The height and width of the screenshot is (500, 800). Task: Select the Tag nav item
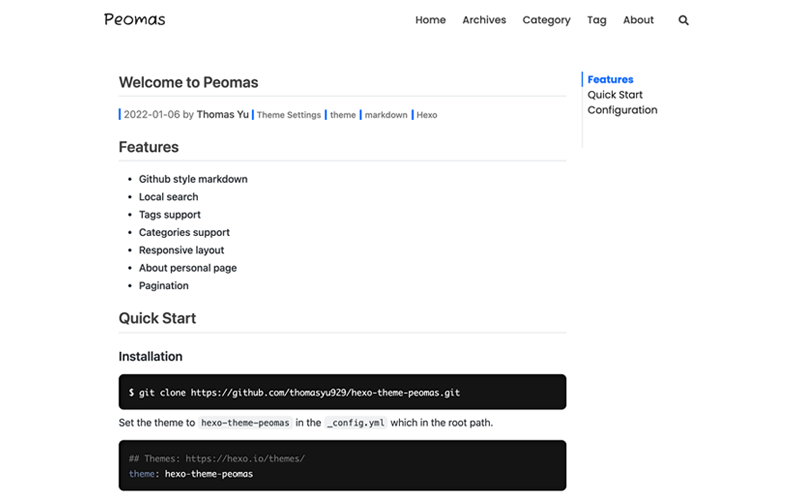[597, 20]
